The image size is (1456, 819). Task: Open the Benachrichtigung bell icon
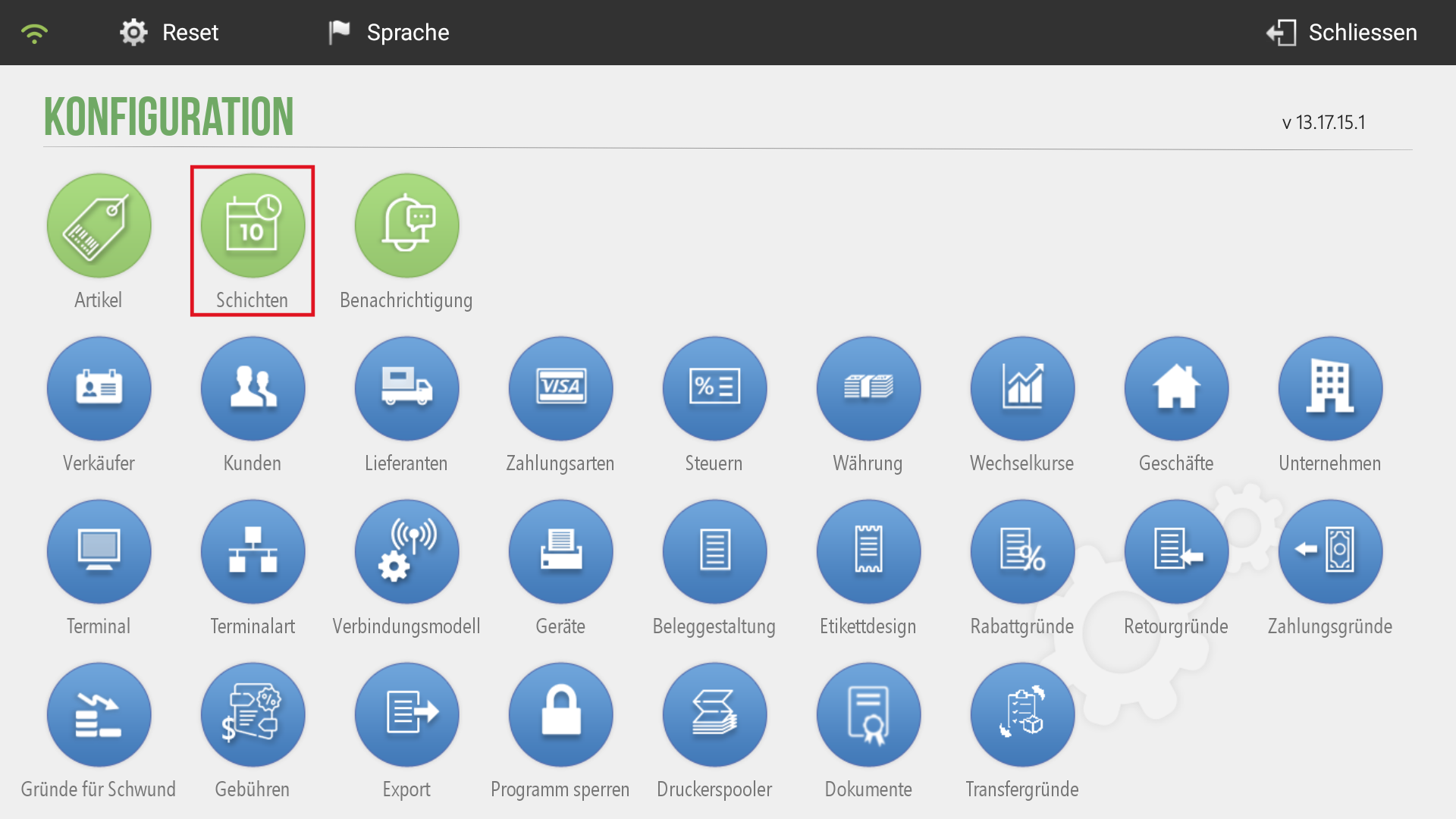[406, 226]
